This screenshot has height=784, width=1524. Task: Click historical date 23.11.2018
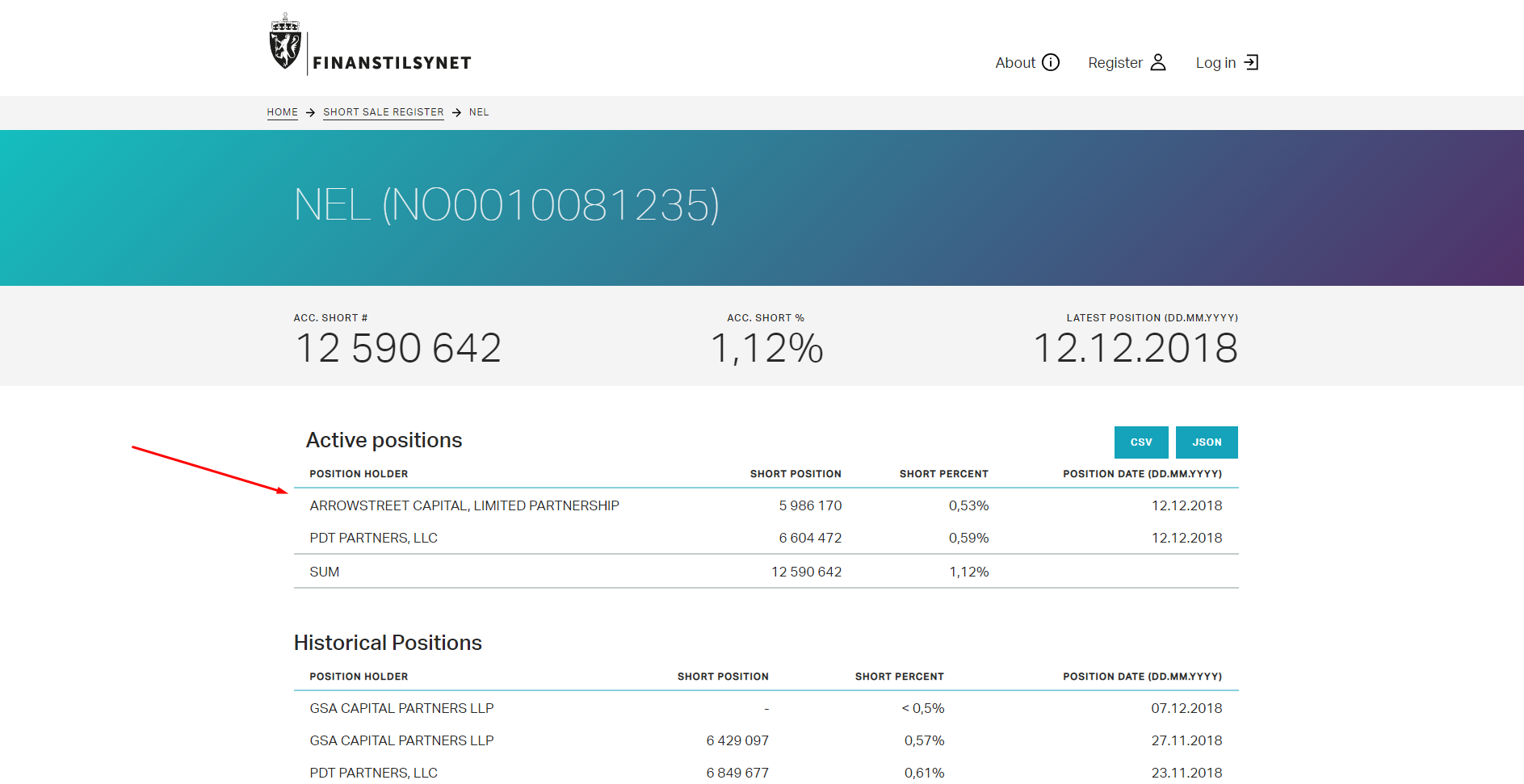click(1186, 773)
